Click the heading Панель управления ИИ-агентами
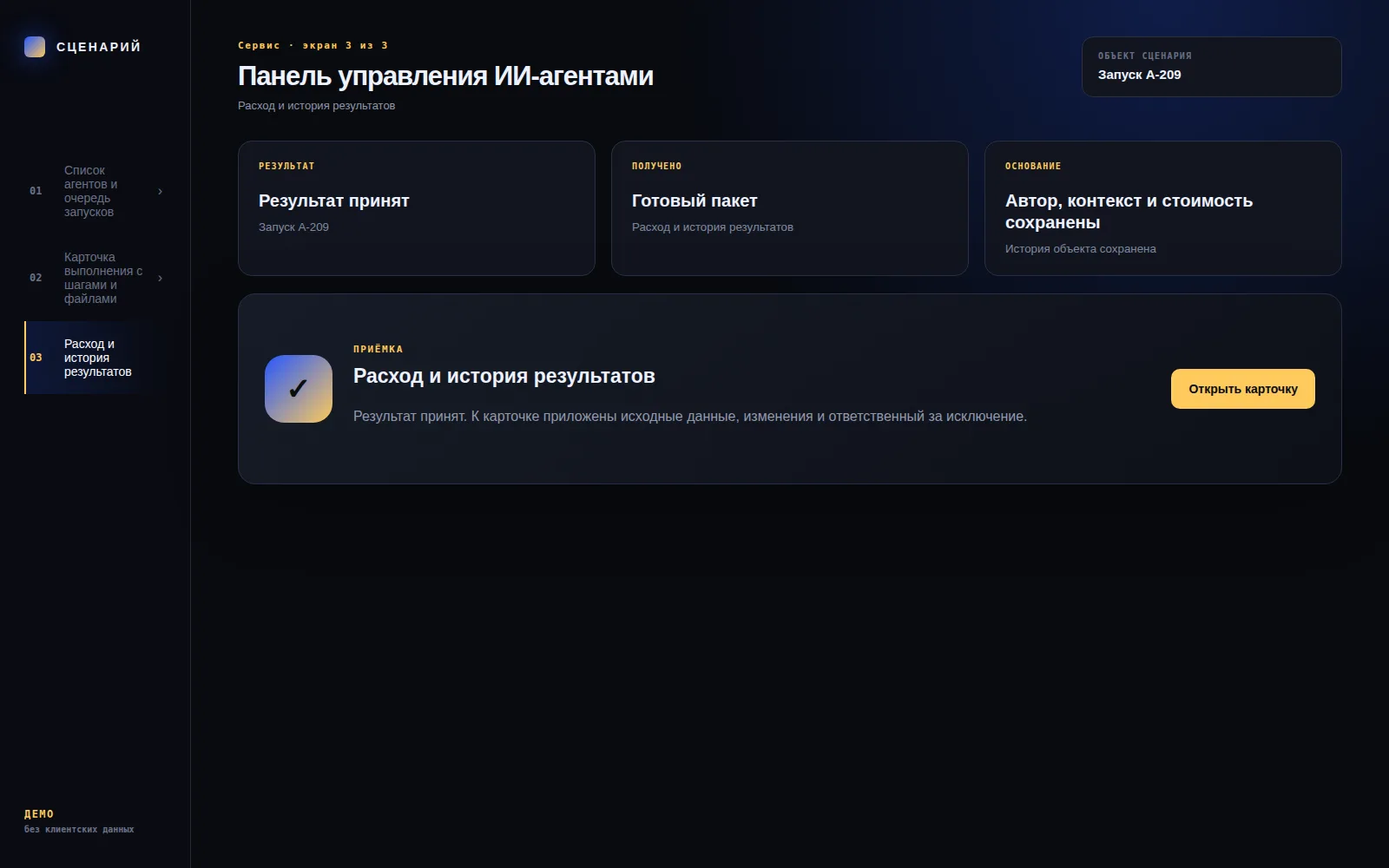The height and width of the screenshot is (868, 1389). pos(445,76)
